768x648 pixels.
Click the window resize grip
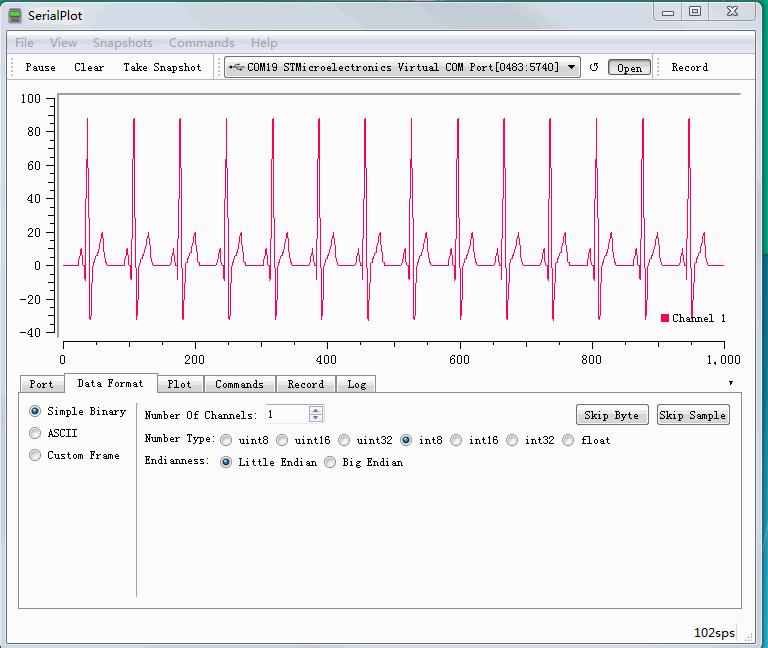[748, 637]
